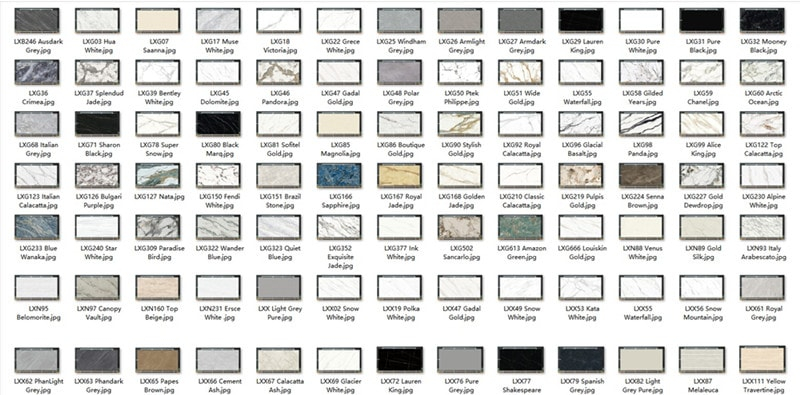Select the LXG37 Splendud Jade thumbnail
Image resolution: width=800 pixels, height=395 pixels.
point(97,72)
